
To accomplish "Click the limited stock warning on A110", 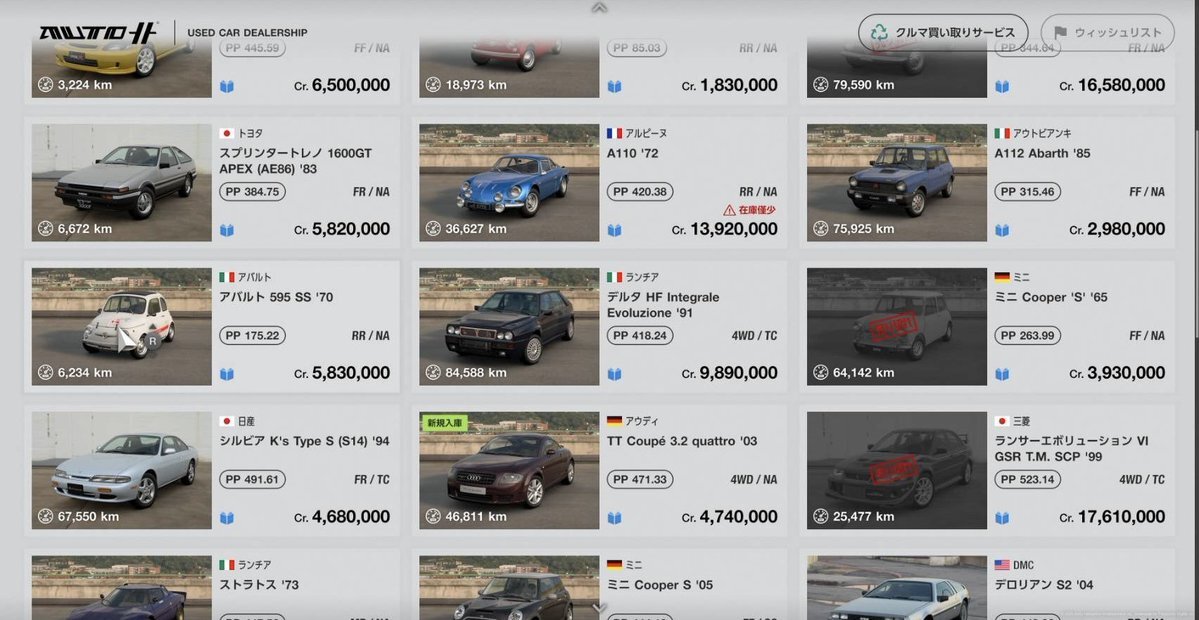I will point(750,210).
